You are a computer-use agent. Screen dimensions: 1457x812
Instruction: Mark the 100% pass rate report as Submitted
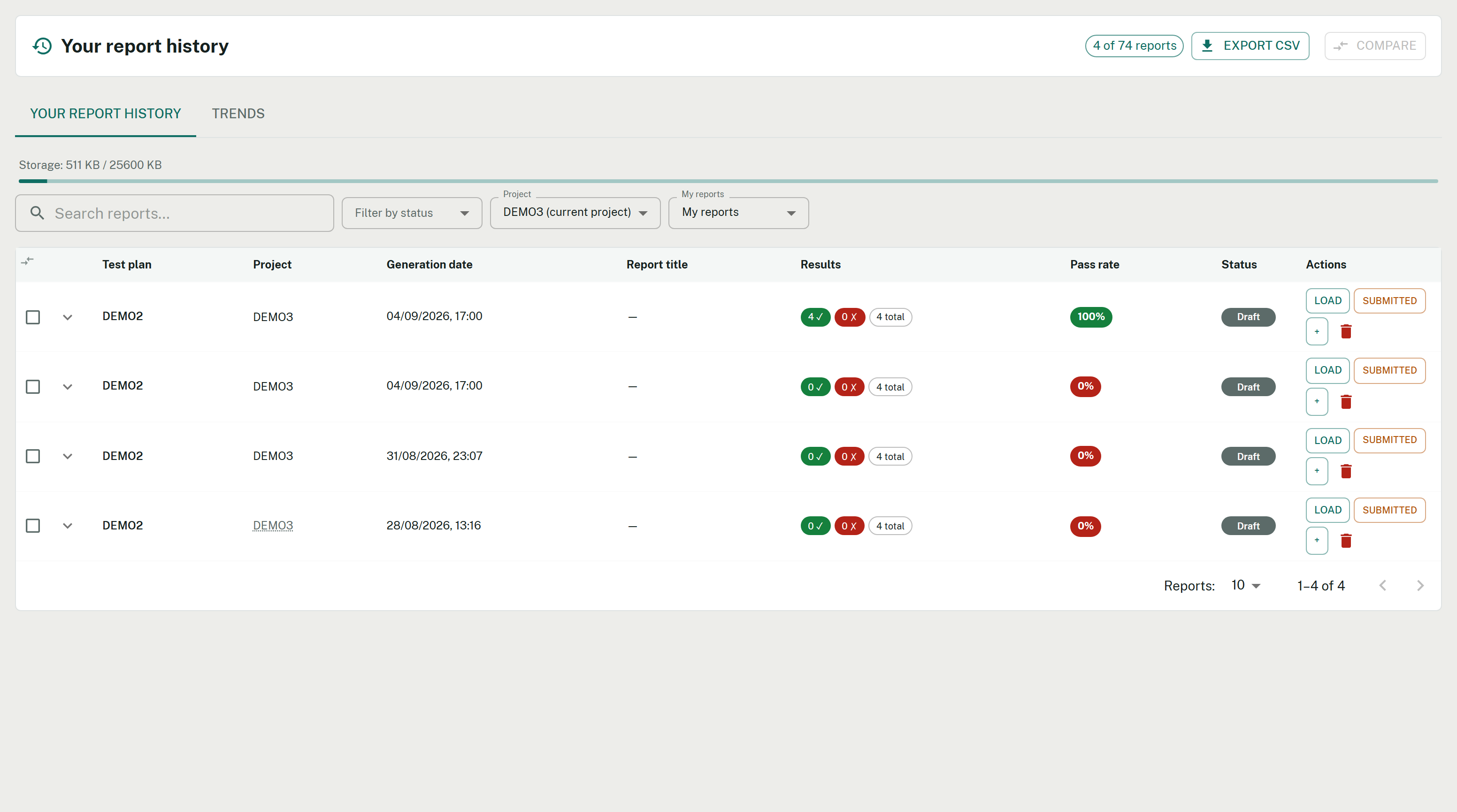[x=1389, y=301]
